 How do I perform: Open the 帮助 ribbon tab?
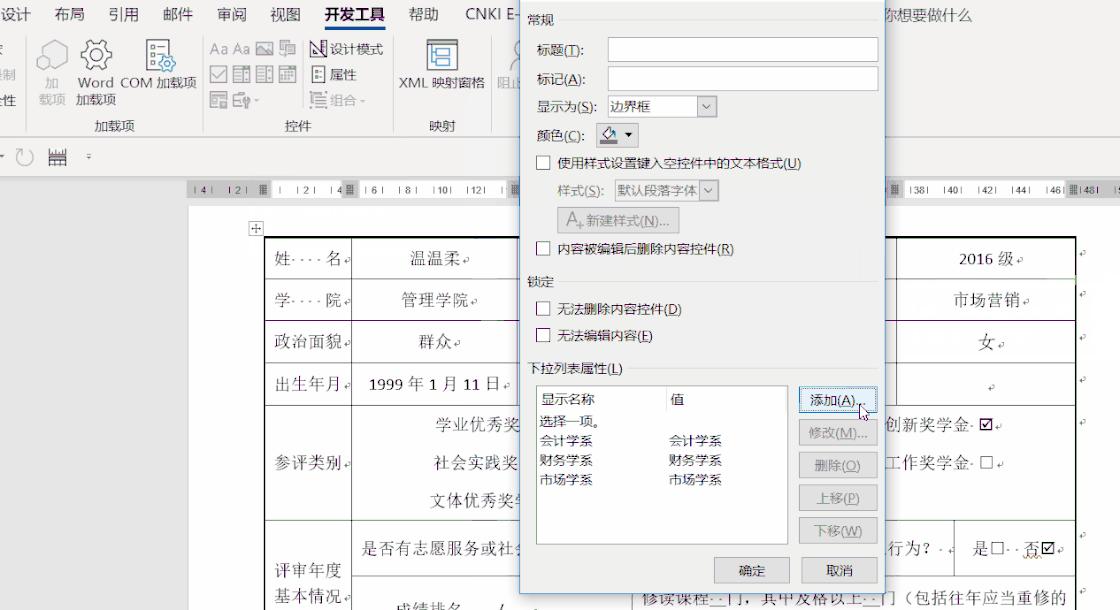[x=423, y=14]
